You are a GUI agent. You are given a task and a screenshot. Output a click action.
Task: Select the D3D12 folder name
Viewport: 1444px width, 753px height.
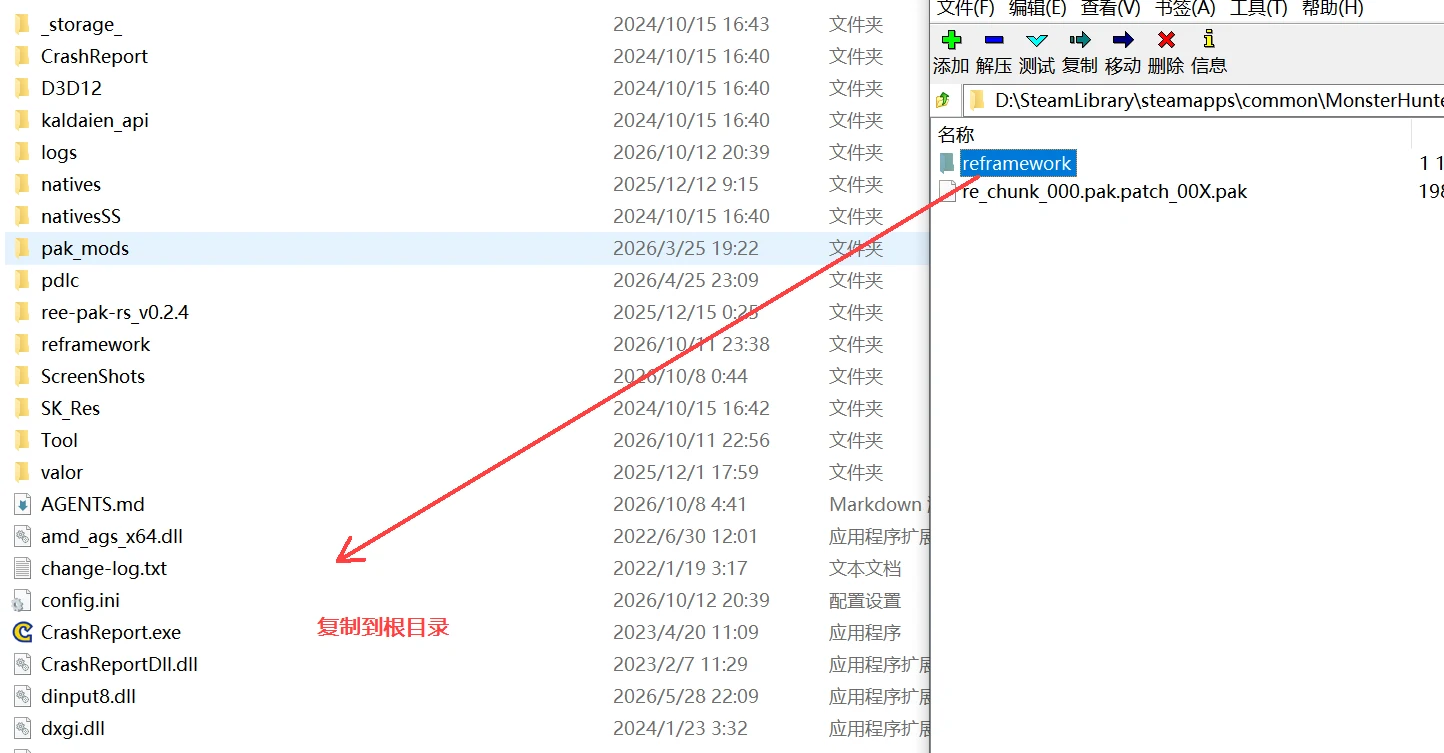[x=72, y=88]
